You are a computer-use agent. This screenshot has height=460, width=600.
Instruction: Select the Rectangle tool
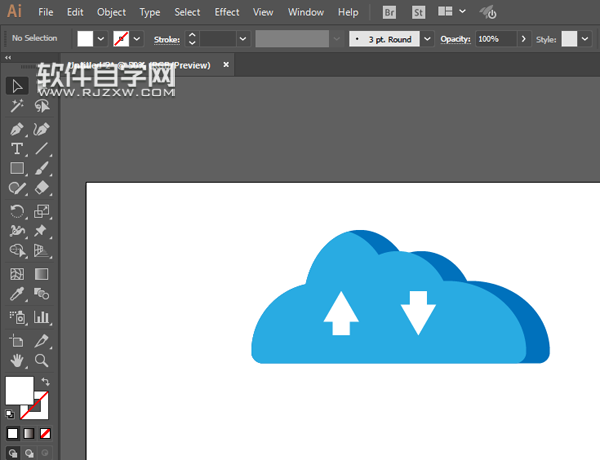coord(17,169)
